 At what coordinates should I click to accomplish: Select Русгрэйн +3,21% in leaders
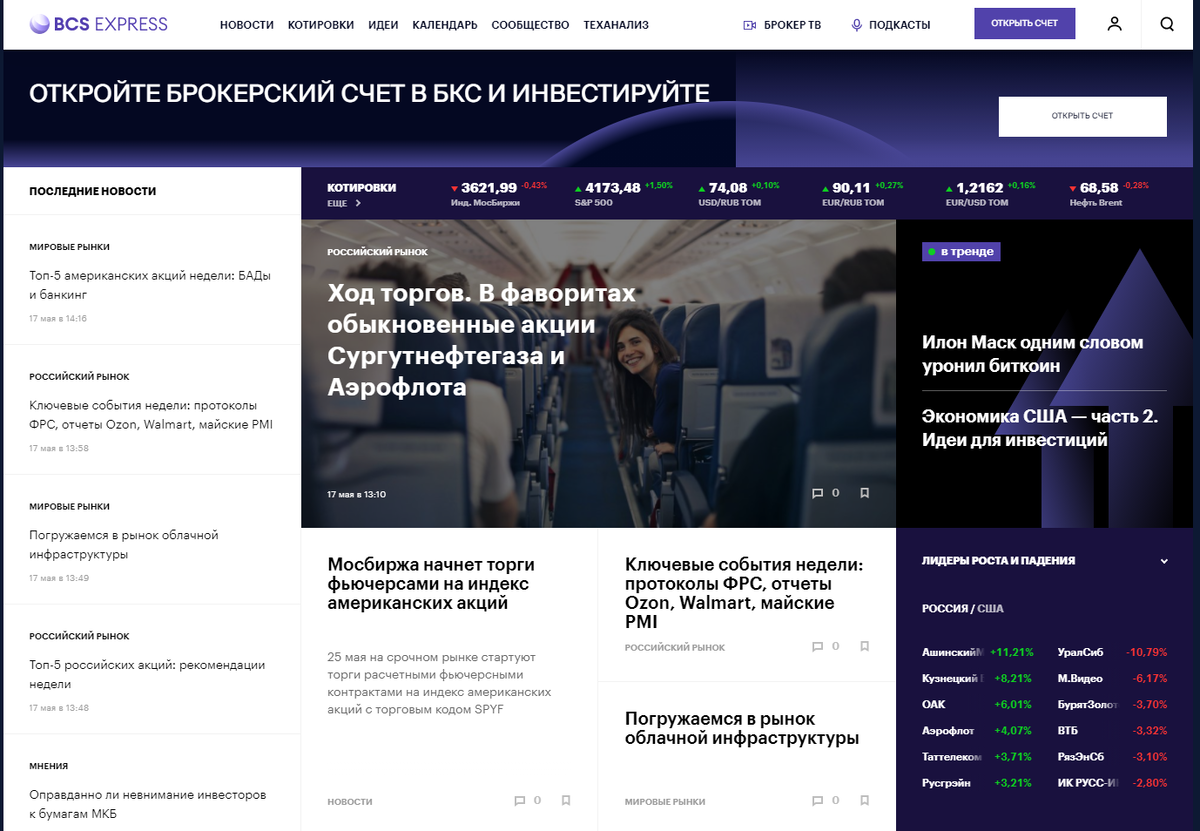(977, 782)
